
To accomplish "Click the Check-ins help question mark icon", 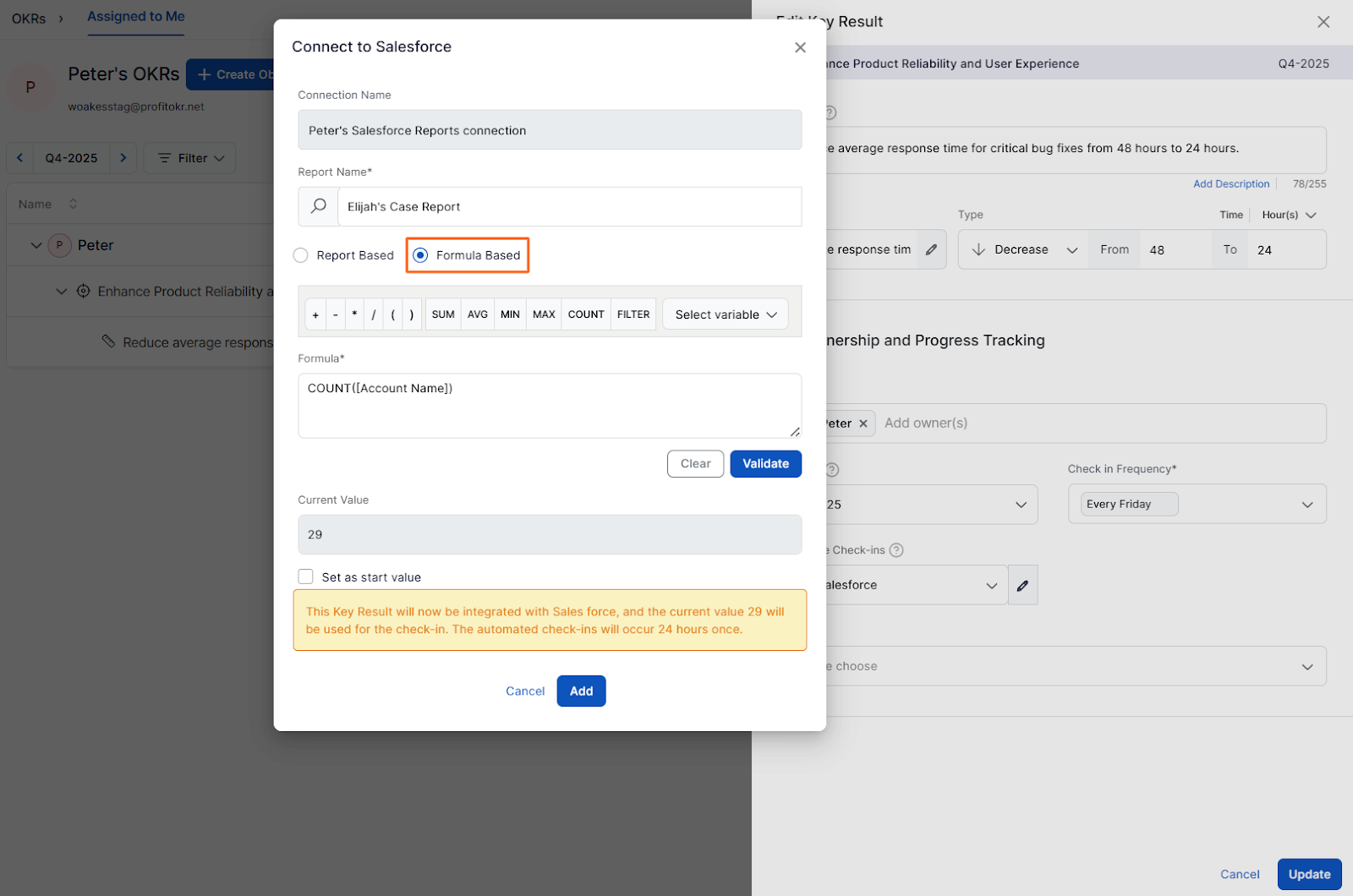I will tap(896, 550).
